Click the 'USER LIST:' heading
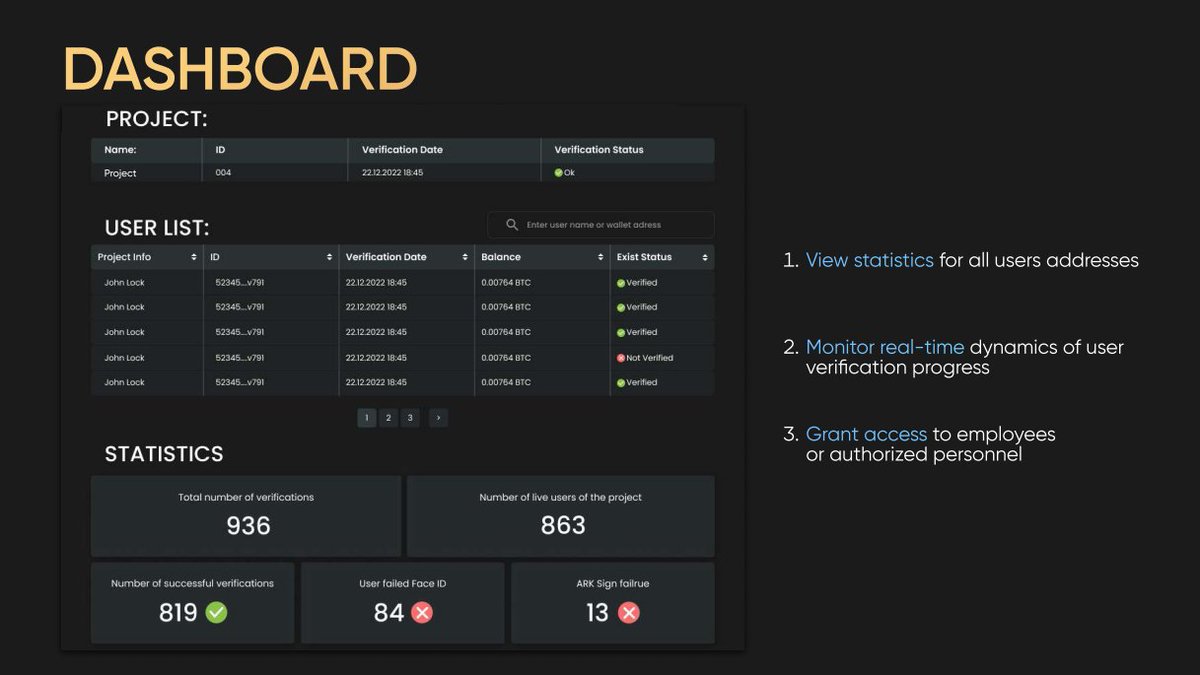The width and height of the screenshot is (1200, 675). [x=157, y=228]
